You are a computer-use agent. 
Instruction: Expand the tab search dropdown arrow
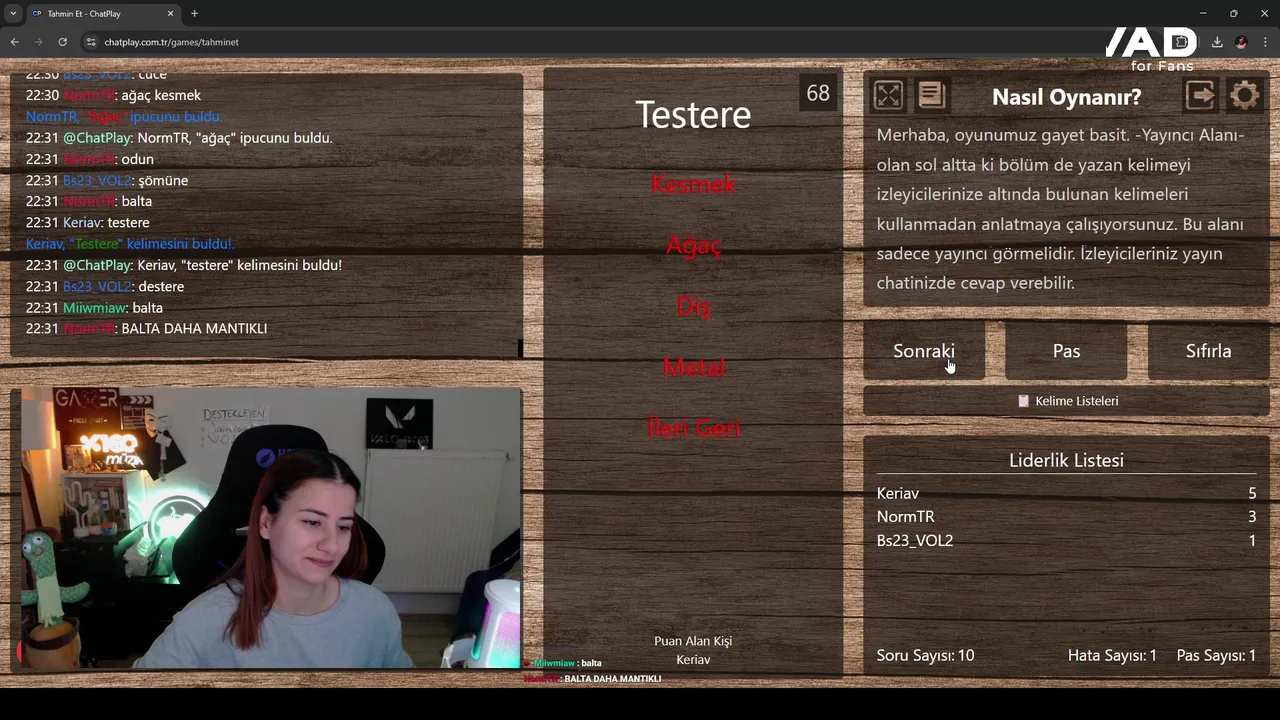(13, 13)
